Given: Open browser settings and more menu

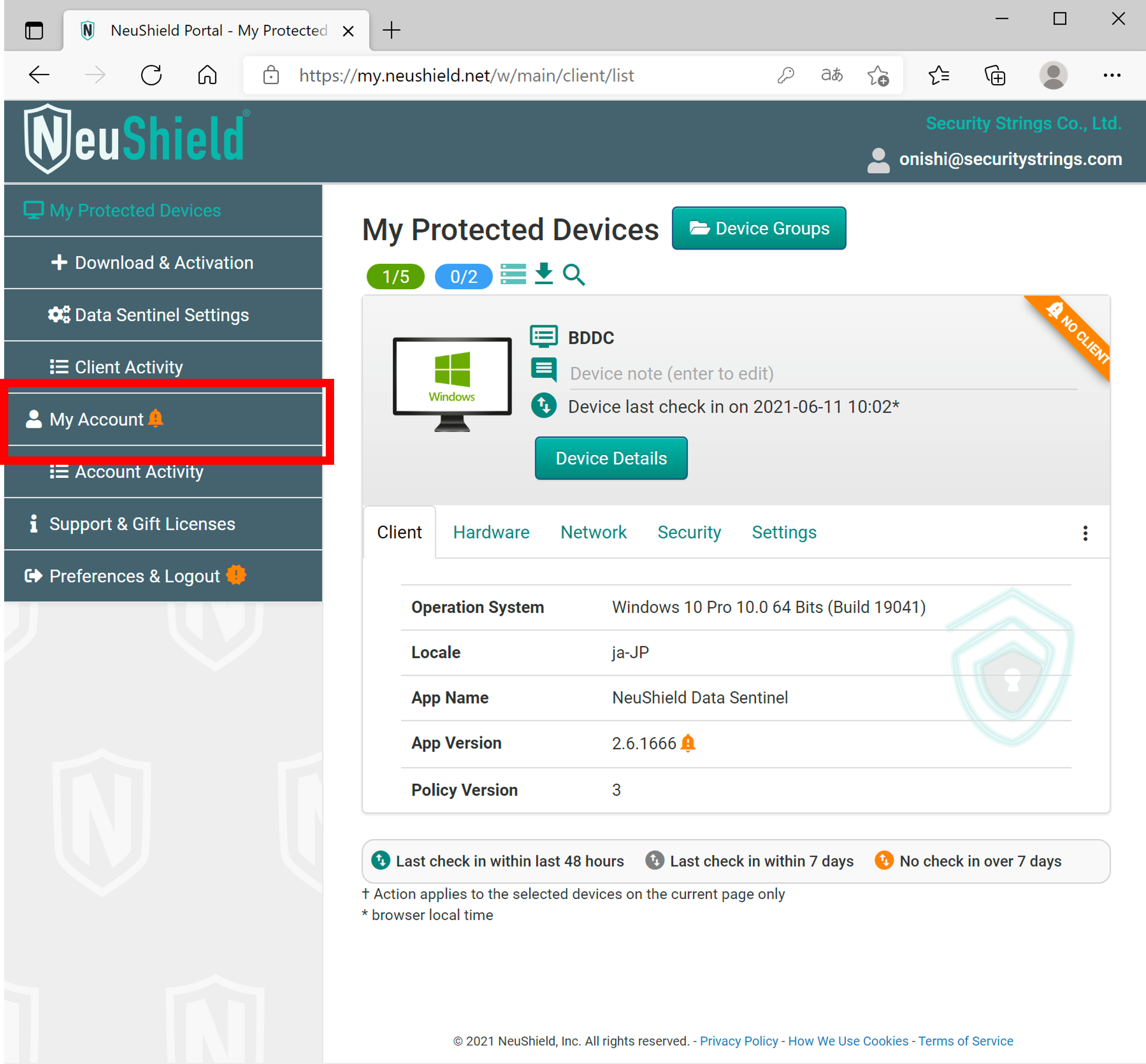Looking at the screenshot, I should (x=1111, y=75).
